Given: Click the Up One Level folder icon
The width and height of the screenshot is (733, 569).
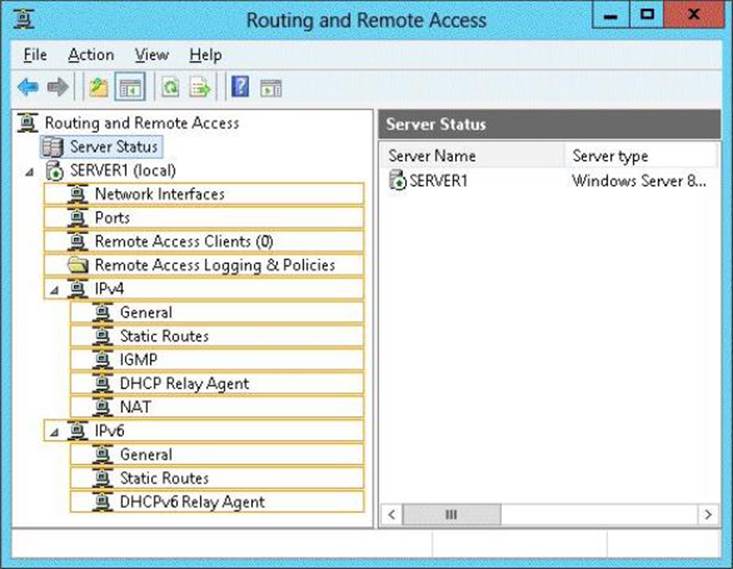Looking at the screenshot, I should point(99,87).
